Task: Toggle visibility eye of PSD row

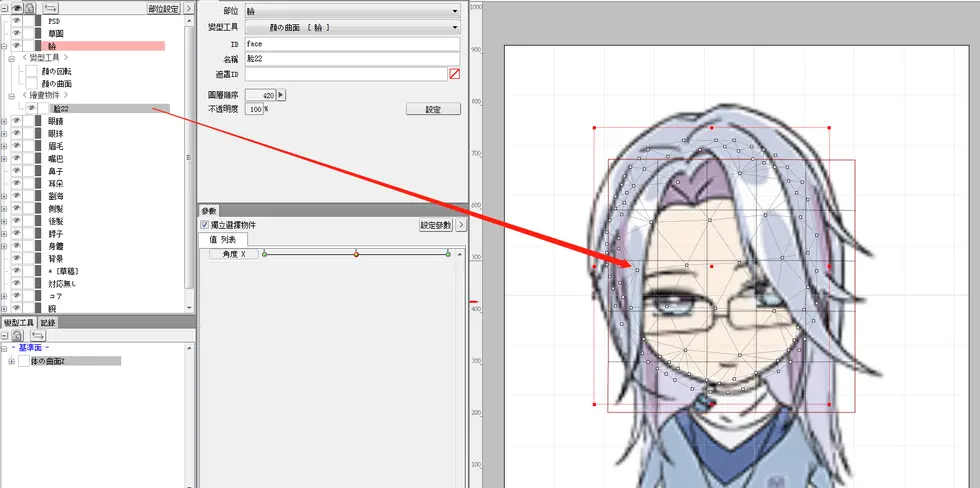Action: pos(16,21)
